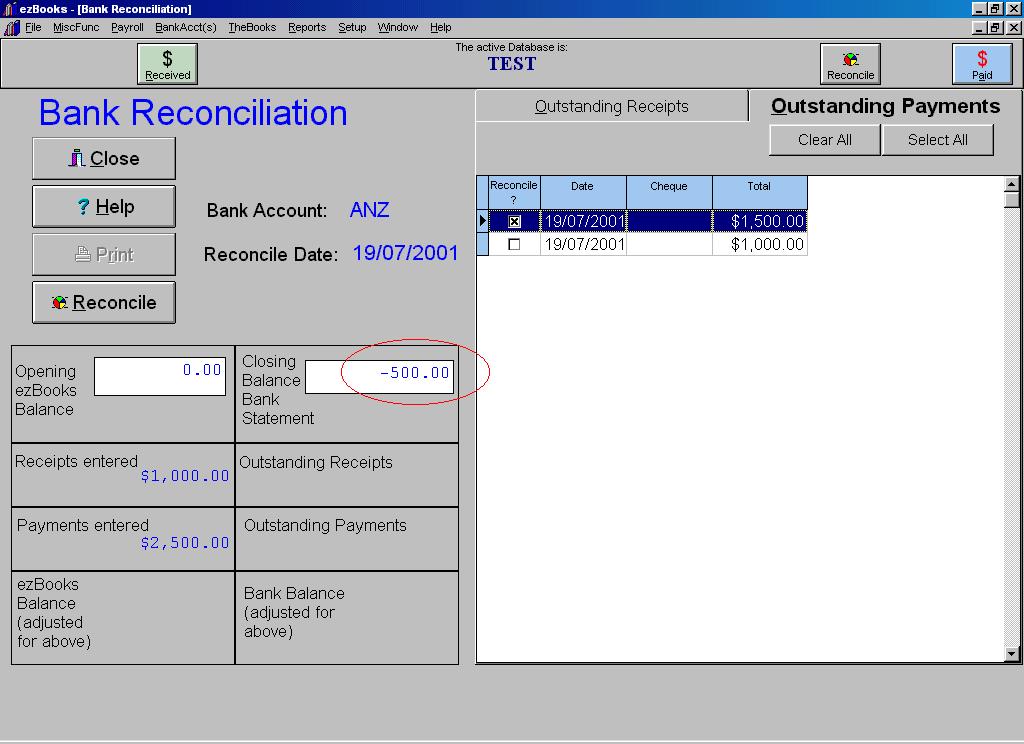Open the Paid dollar toolbar button
The height and width of the screenshot is (744, 1024).
[982, 63]
